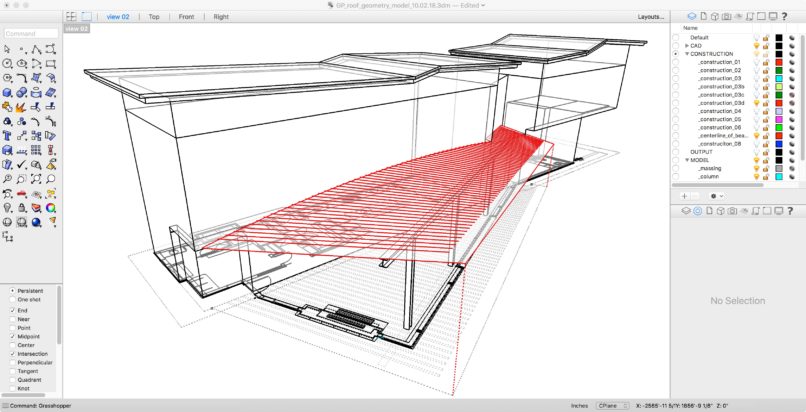Click the cyan color swatch for _construction_03

click(x=778, y=79)
